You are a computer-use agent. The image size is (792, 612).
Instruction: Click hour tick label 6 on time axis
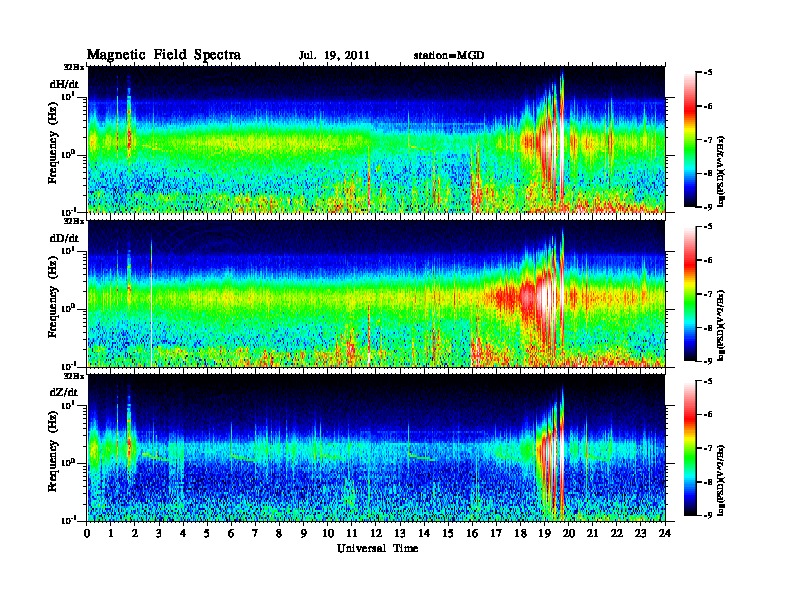point(231,533)
